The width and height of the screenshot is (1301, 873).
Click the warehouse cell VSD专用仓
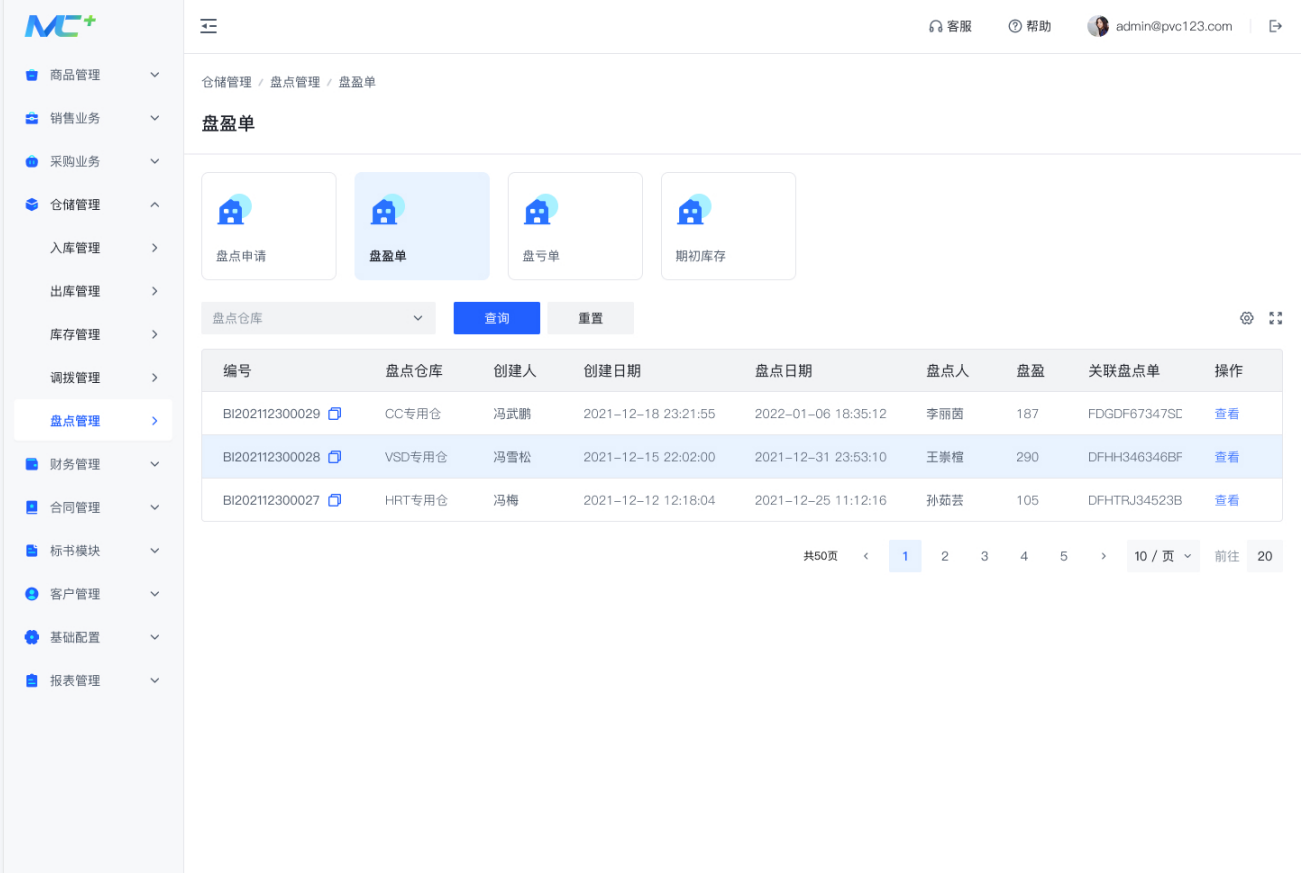tap(417, 457)
